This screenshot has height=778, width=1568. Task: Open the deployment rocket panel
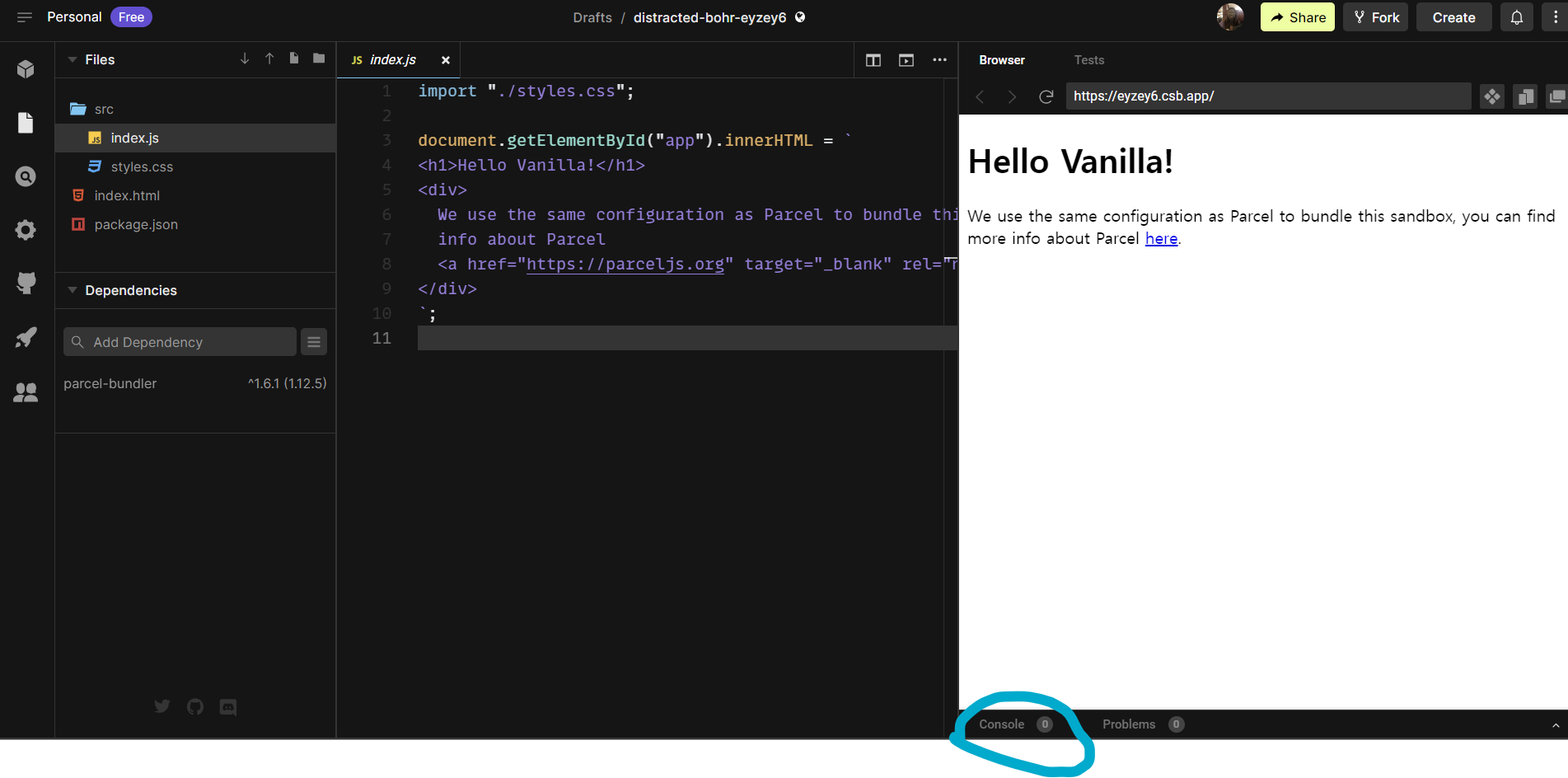point(26,337)
